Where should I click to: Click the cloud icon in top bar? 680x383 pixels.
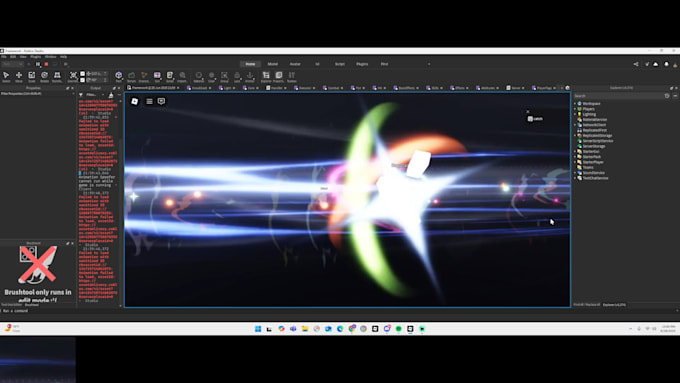(656, 64)
